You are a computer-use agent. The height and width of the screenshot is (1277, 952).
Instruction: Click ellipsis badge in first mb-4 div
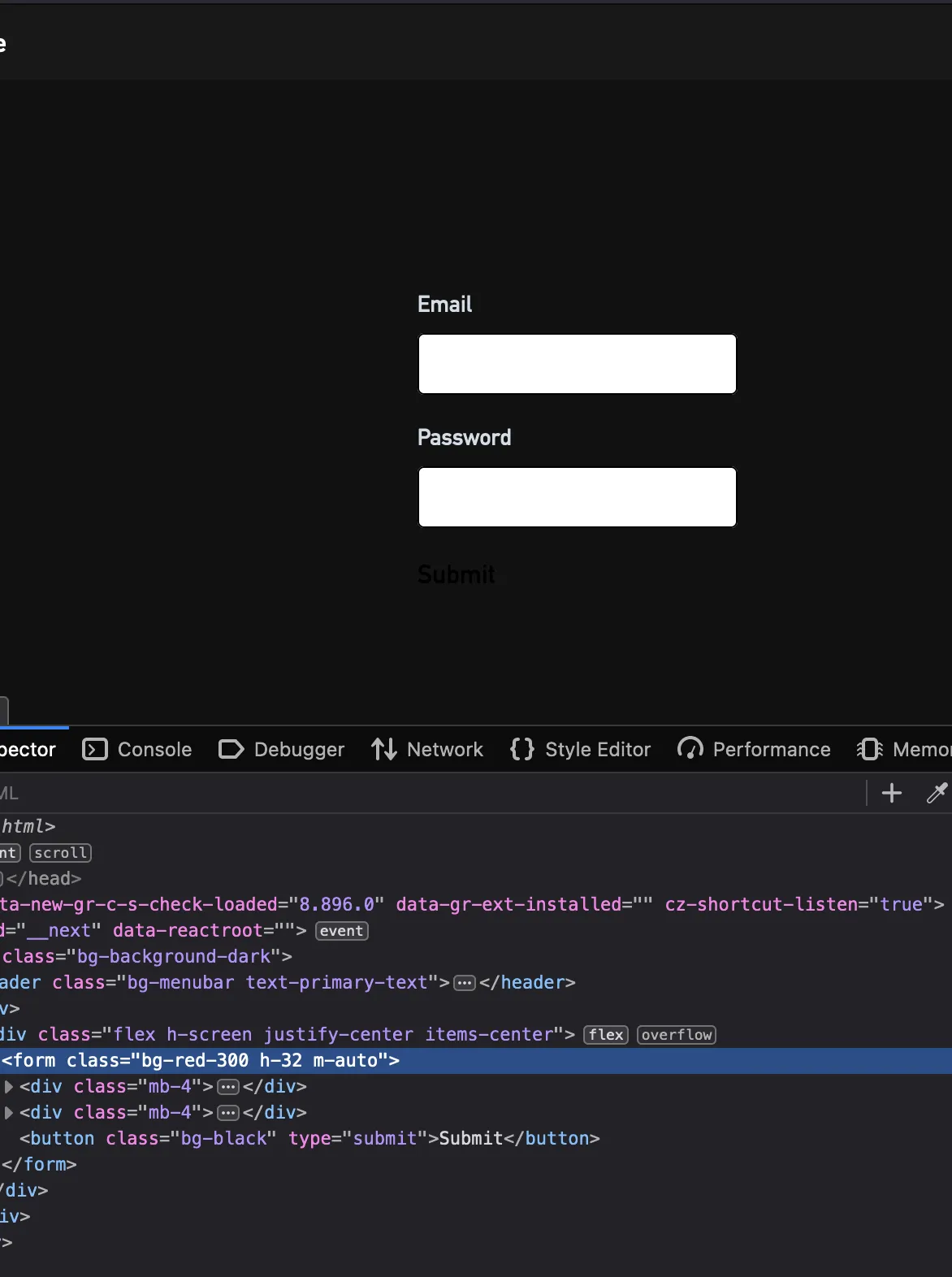click(228, 1087)
